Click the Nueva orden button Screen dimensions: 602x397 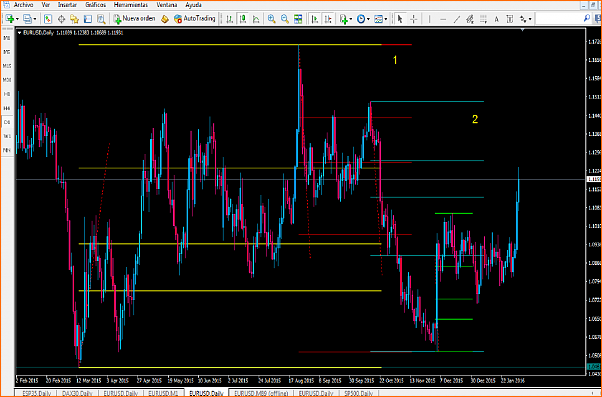point(134,19)
